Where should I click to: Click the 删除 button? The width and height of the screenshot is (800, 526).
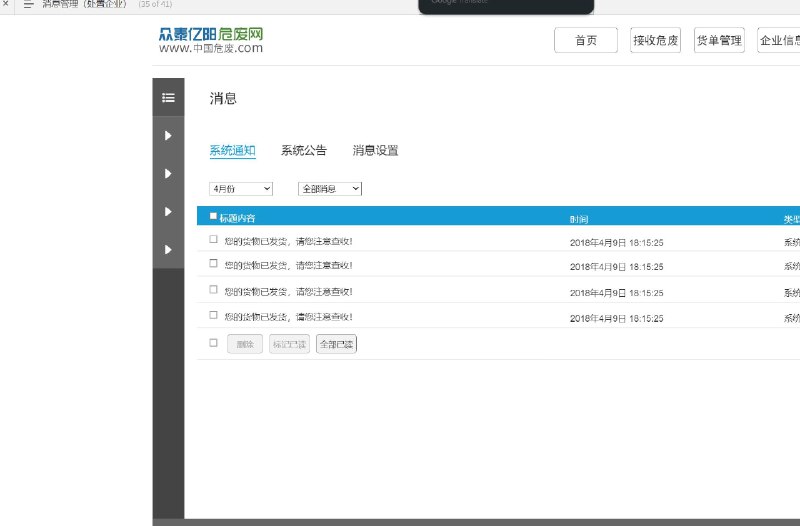click(x=245, y=344)
